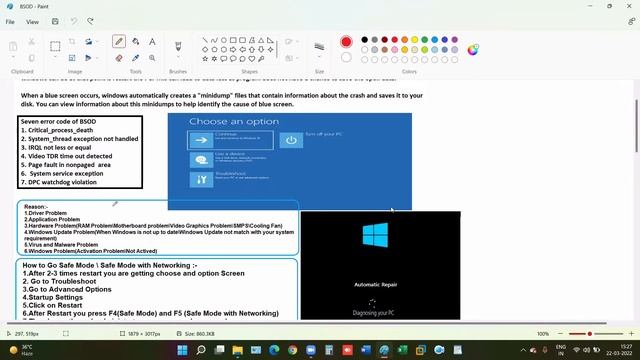
Task: Pick the pink color swatch
Action: point(395,50)
